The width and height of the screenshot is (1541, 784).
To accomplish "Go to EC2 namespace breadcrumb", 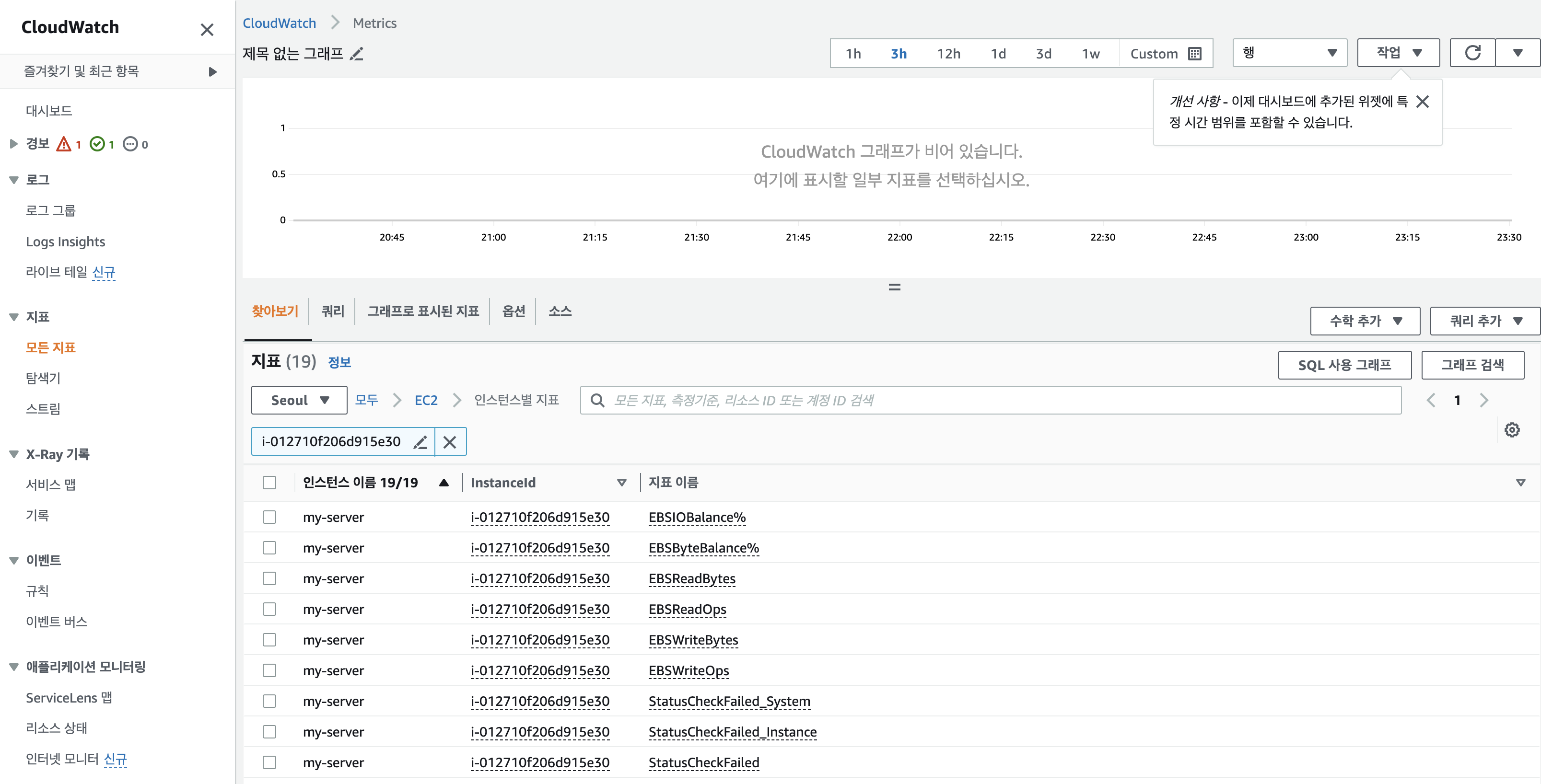I will coord(426,400).
